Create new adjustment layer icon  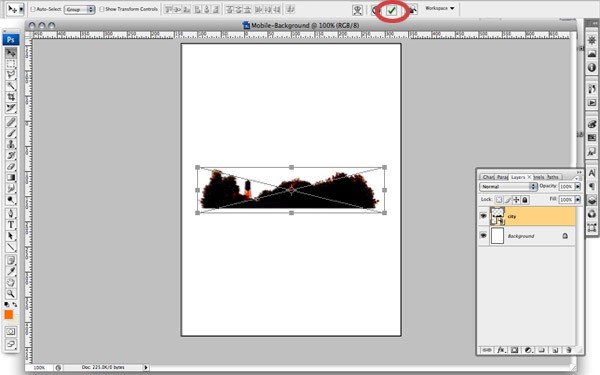[x=528, y=350]
